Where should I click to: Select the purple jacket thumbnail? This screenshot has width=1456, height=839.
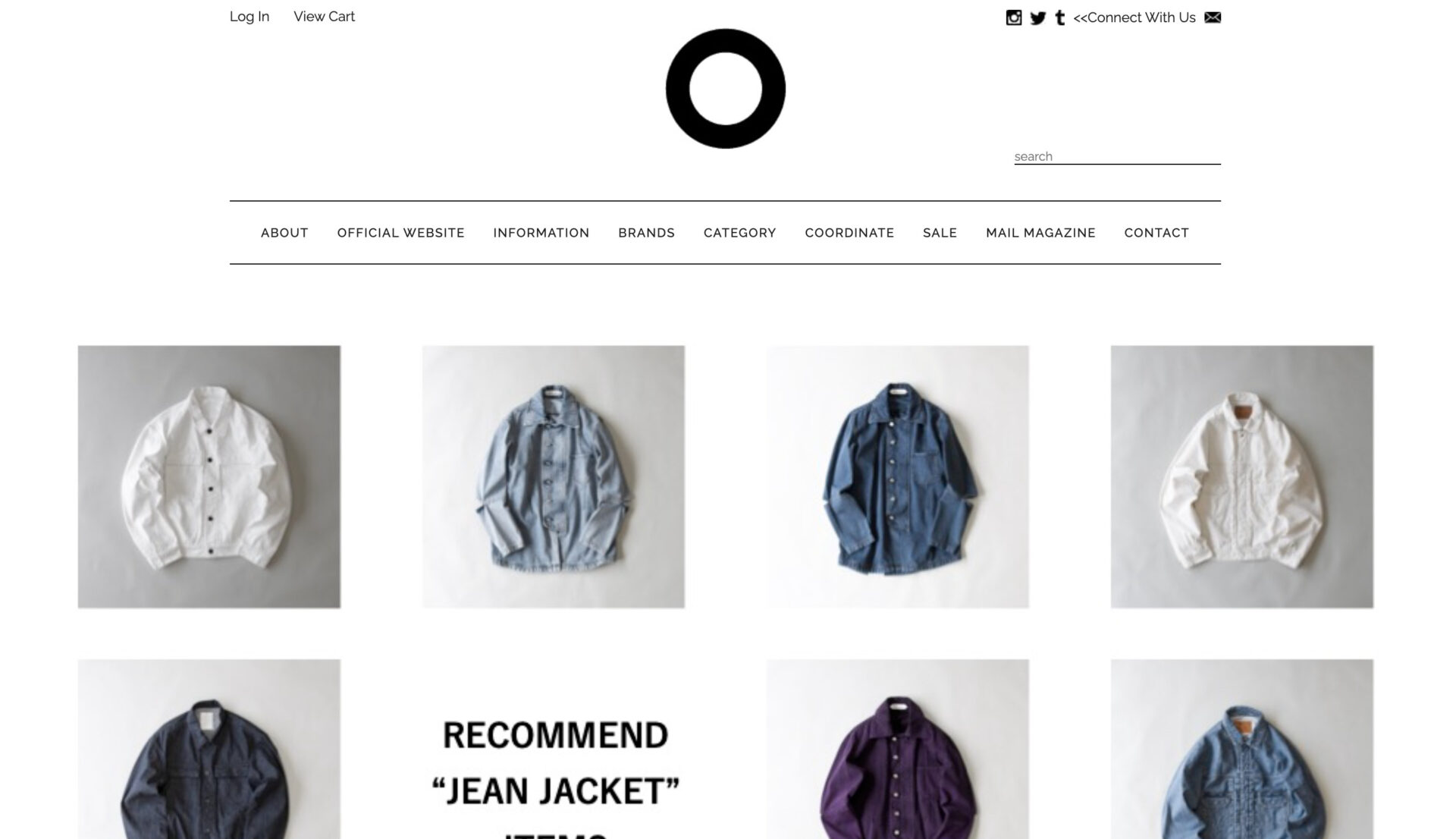898,749
